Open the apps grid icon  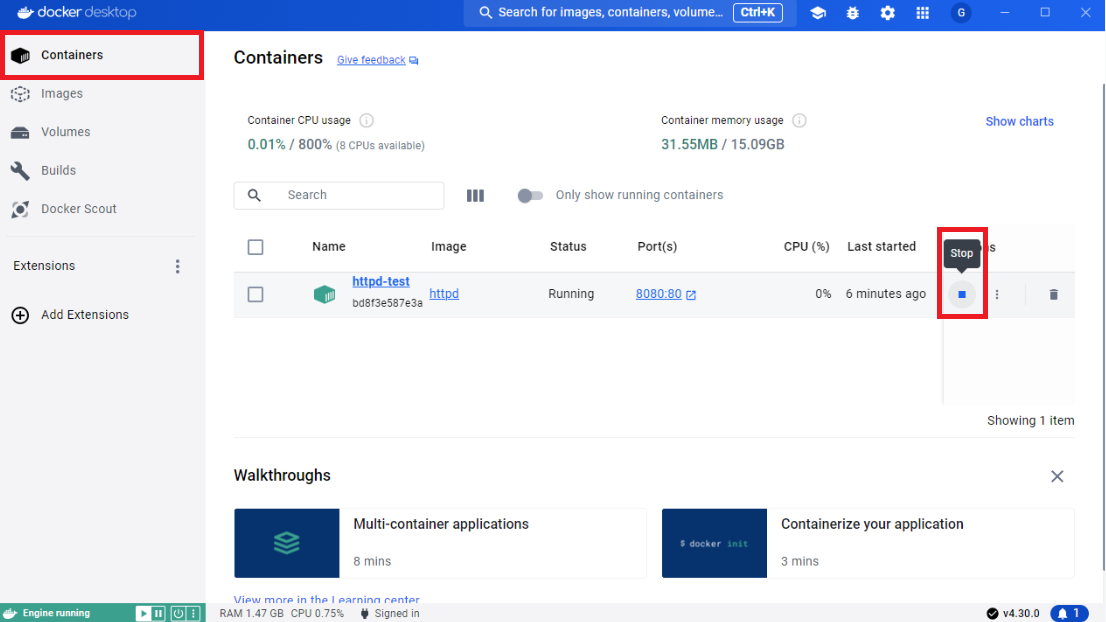tap(923, 13)
